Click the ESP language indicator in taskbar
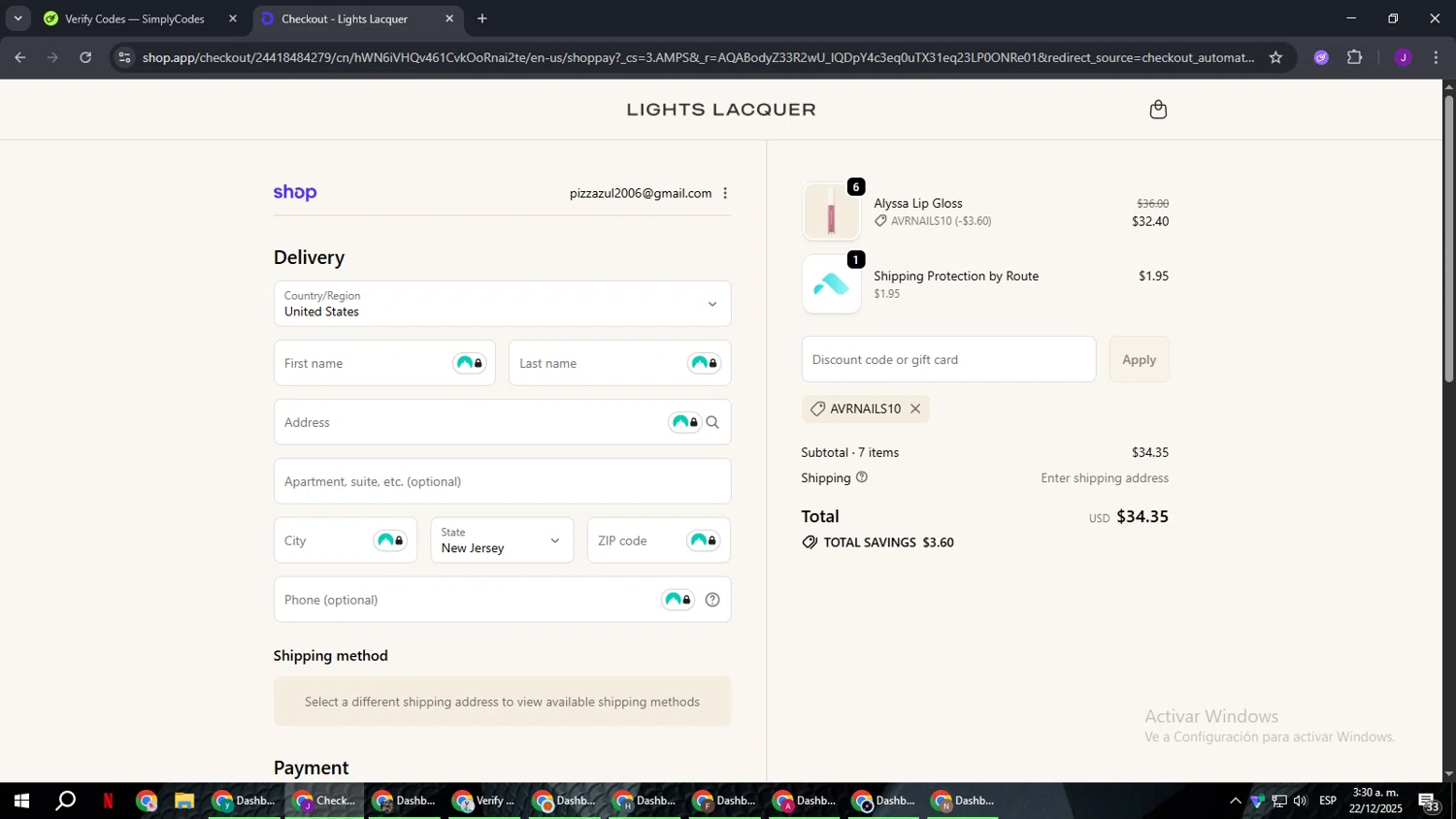Viewport: 1456px width, 819px height. pyautogui.click(x=1328, y=801)
